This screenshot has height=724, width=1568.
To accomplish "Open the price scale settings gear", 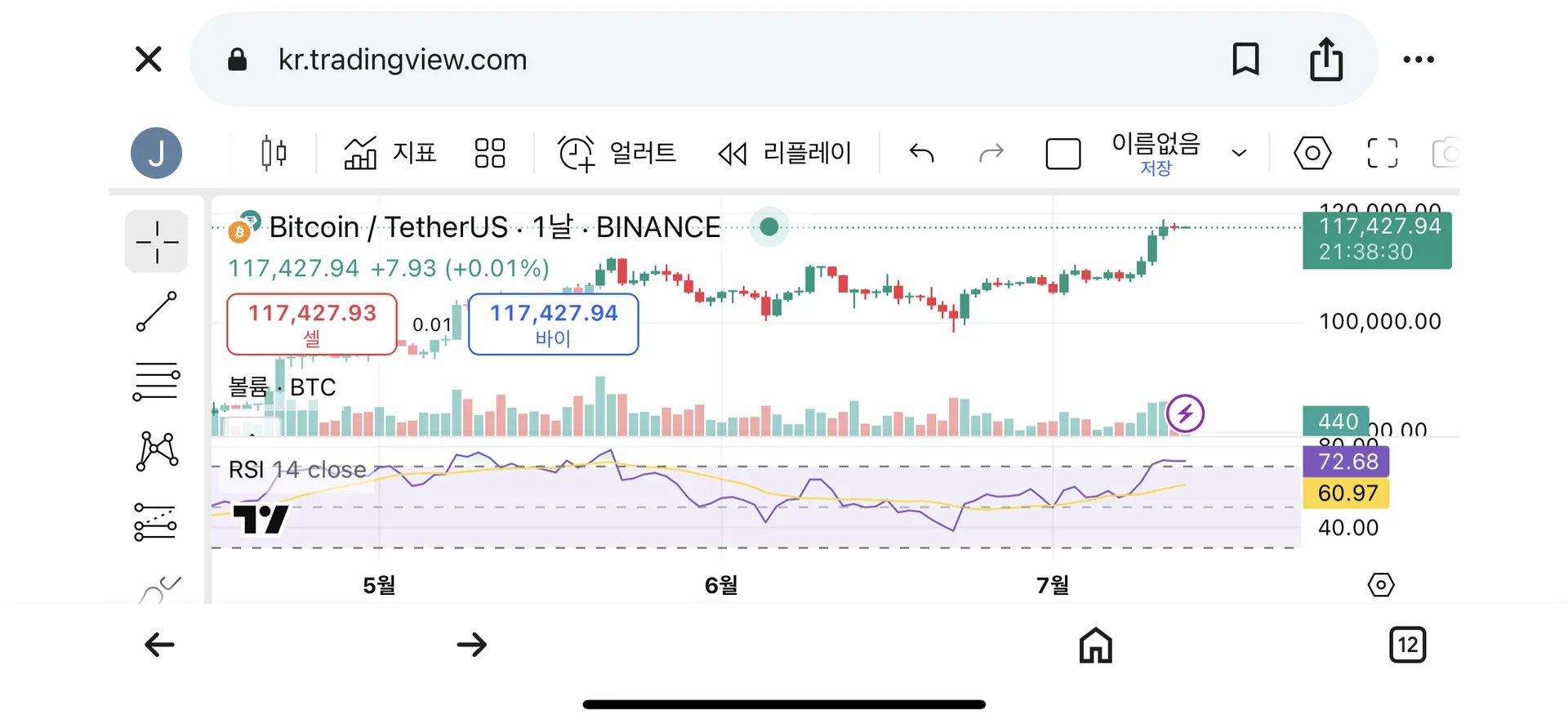I will point(1380,585).
